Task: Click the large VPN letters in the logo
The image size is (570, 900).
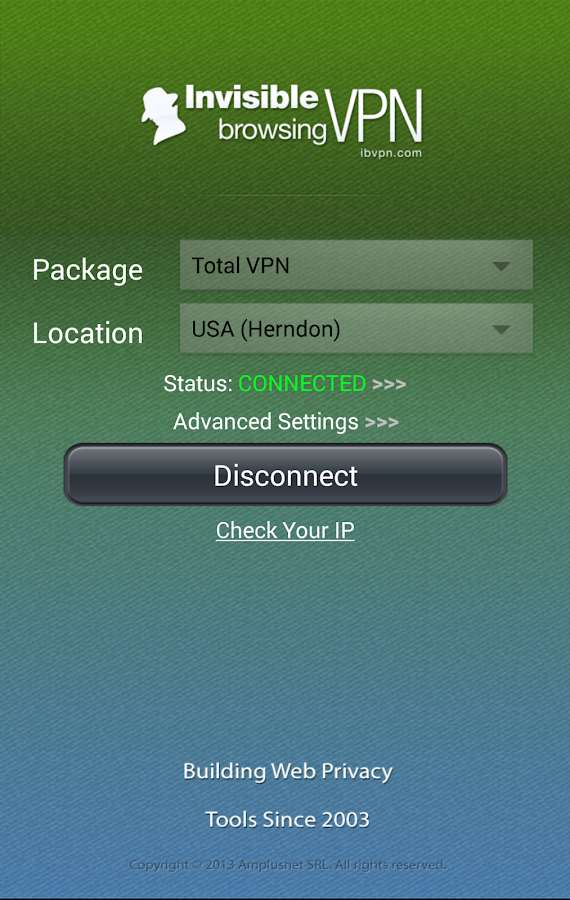Action: point(375,117)
